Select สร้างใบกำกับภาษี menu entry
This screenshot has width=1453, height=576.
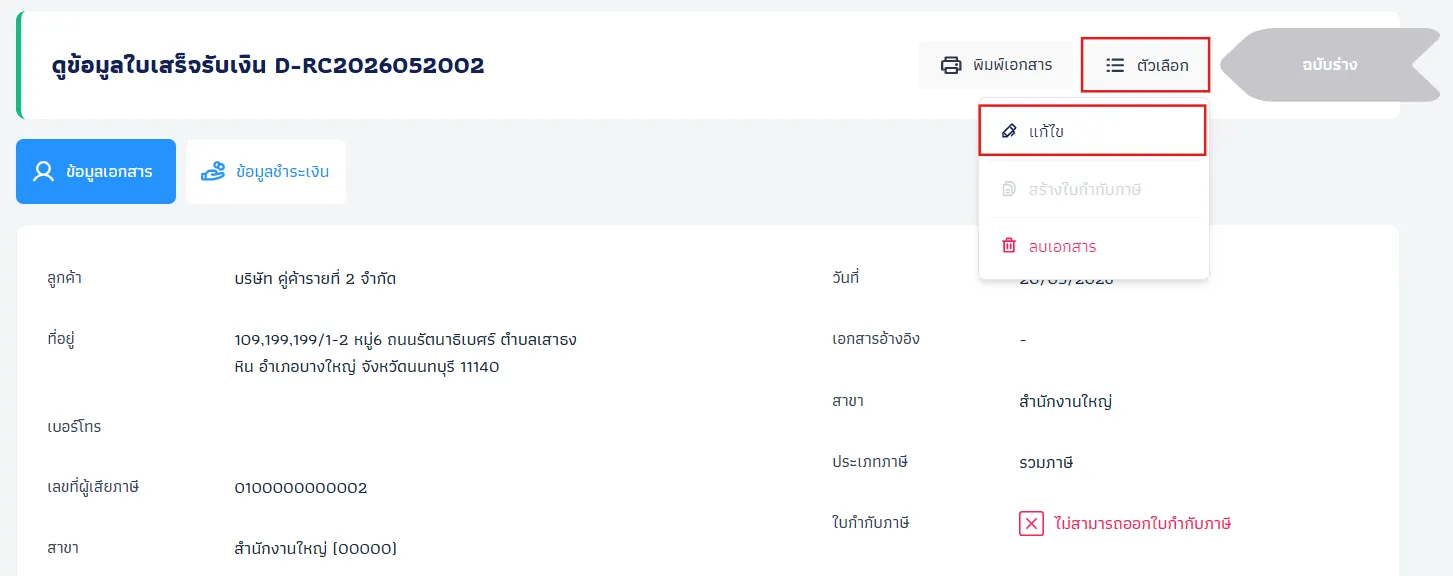tap(1094, 189)
